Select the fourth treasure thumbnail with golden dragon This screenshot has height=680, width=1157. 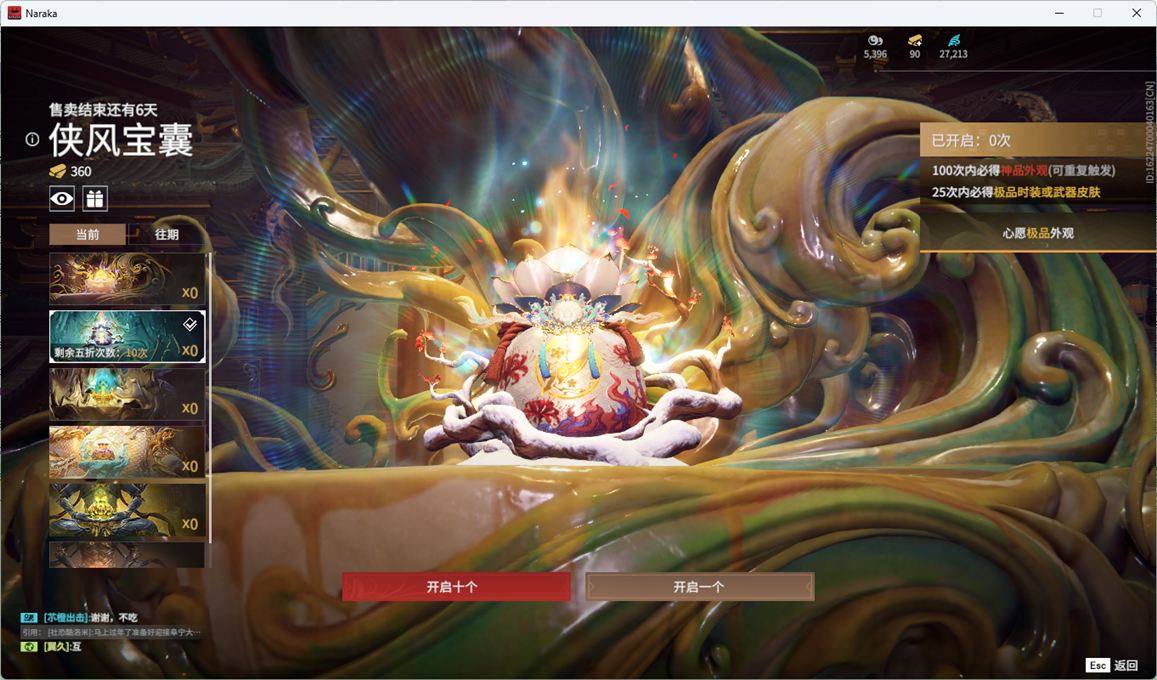point(127,451)
